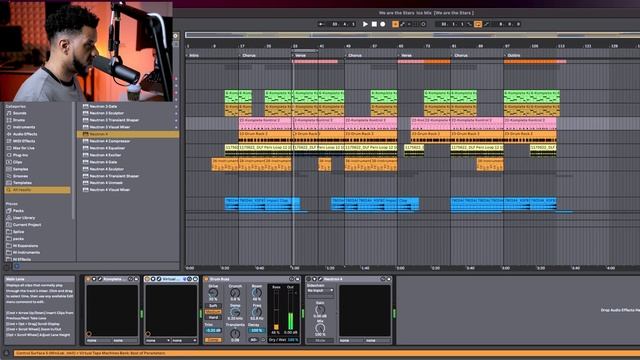The height and width of the screenshot is (360, 640).
Task: Click the Trim value field in Drum Buss
Action: (213, 330)
